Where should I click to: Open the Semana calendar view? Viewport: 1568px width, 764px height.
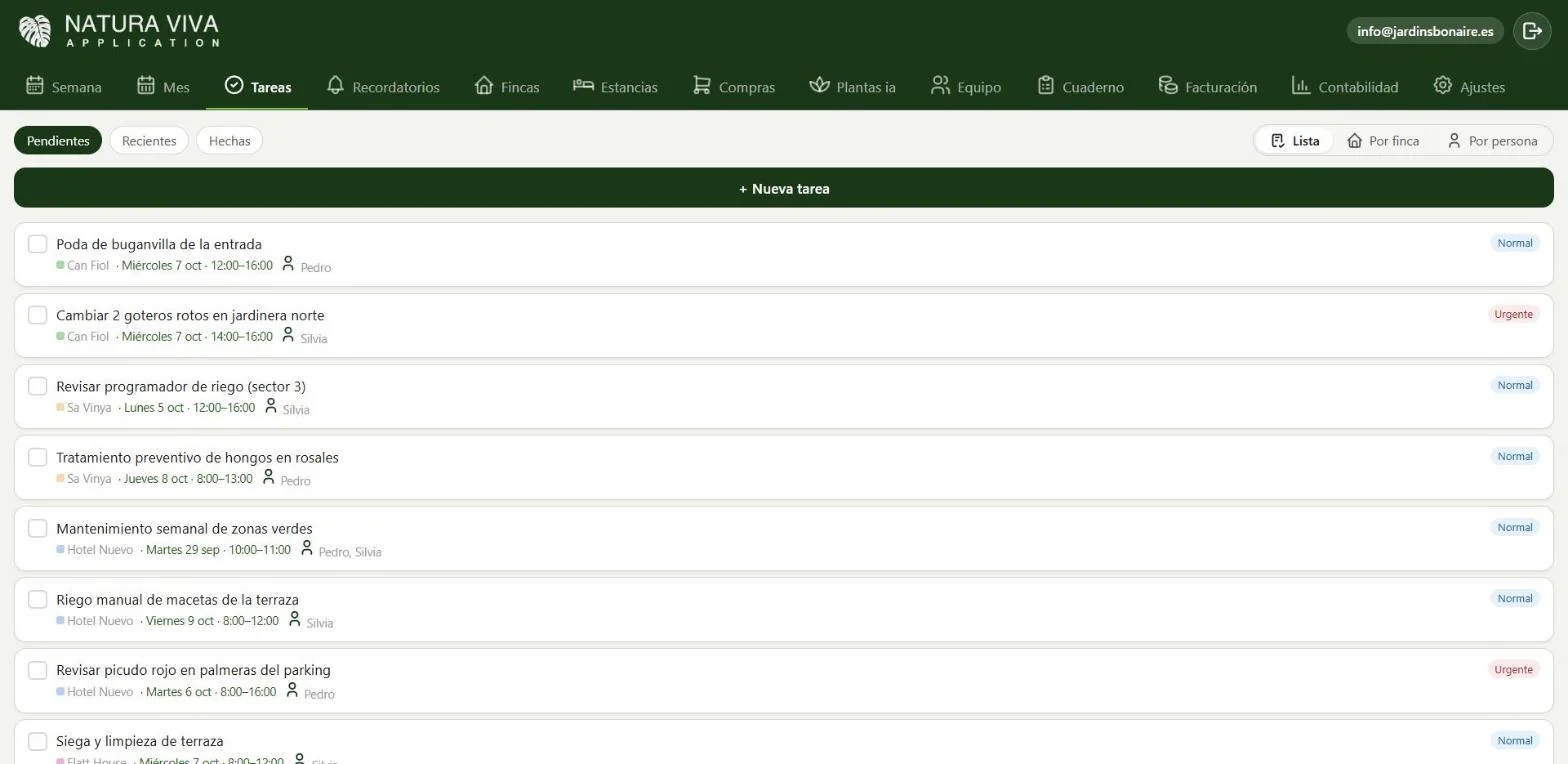point(63,87)
